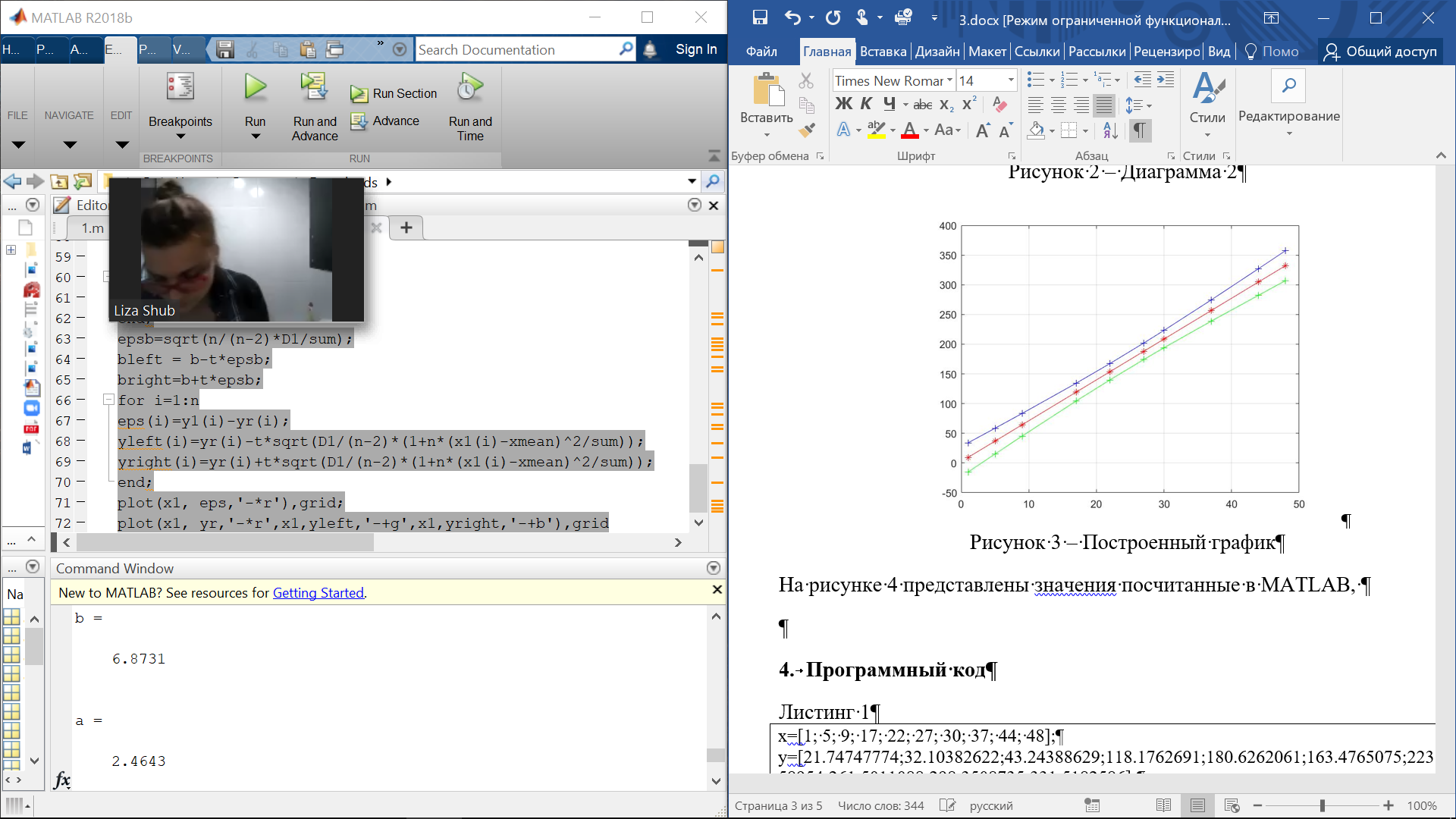Open the Файл menu in Word
Viewport: 1456px width, 819px height.
[x=761, y=52]
